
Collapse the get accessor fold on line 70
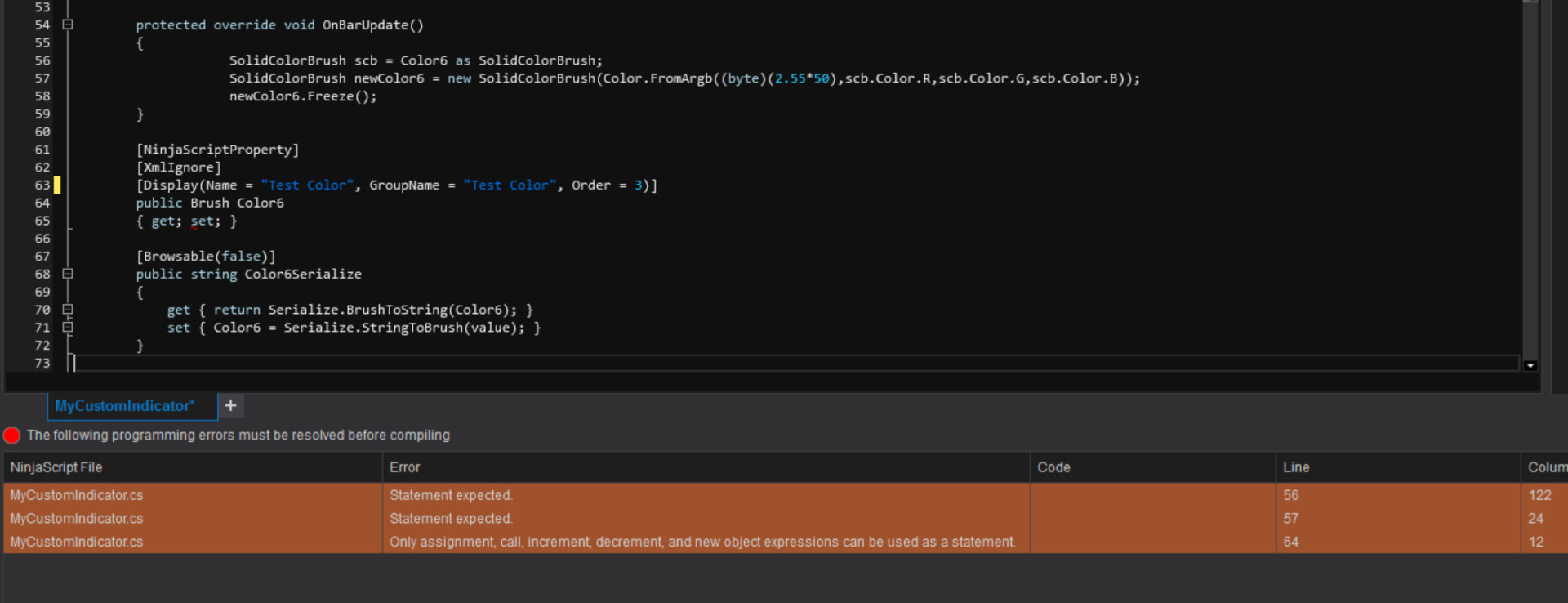68,310
